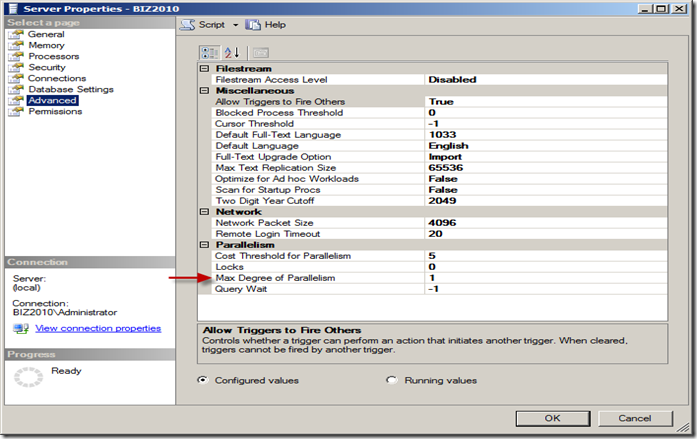Click the Script toolbar button

point(203,25)
